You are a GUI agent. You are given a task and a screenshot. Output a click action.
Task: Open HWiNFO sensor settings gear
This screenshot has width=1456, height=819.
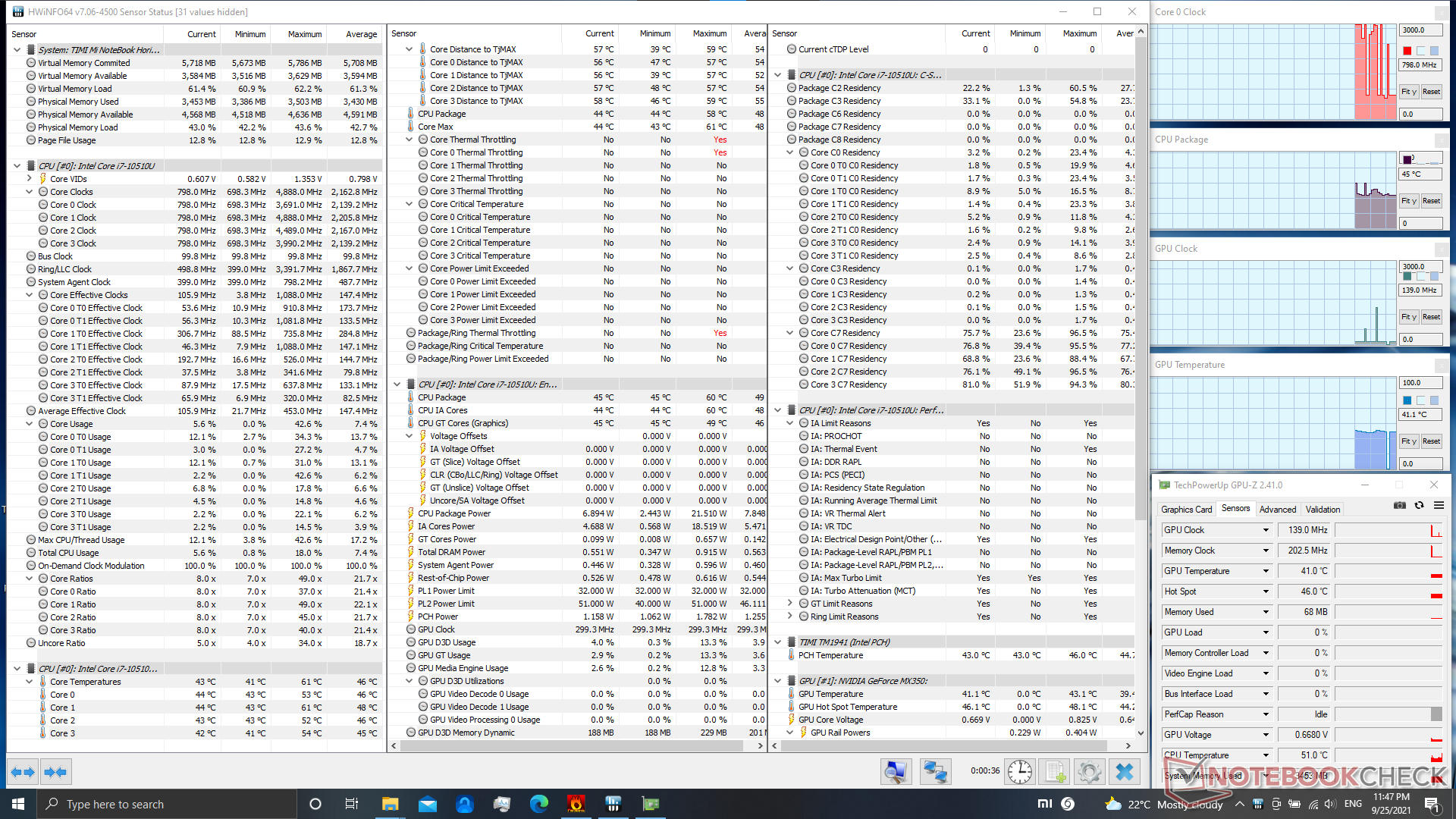pyautogui.click(x=1090, y=772)
